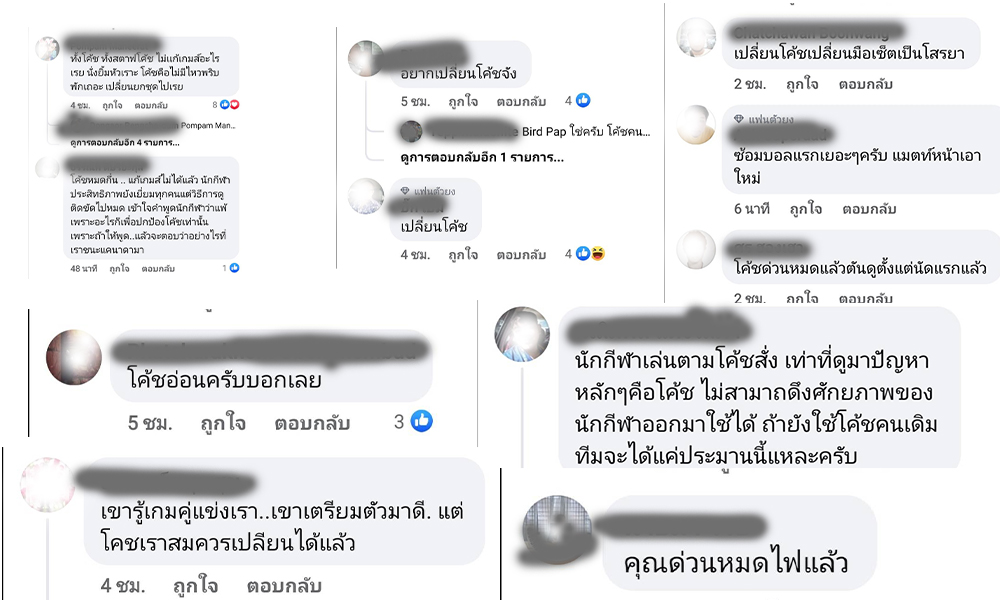Viewport: 1000px width, 600px height.
Task: Click the laughing emoji reaction on the เปลี่ยนโค้ช comment
Action: click(x=598, y=254)
